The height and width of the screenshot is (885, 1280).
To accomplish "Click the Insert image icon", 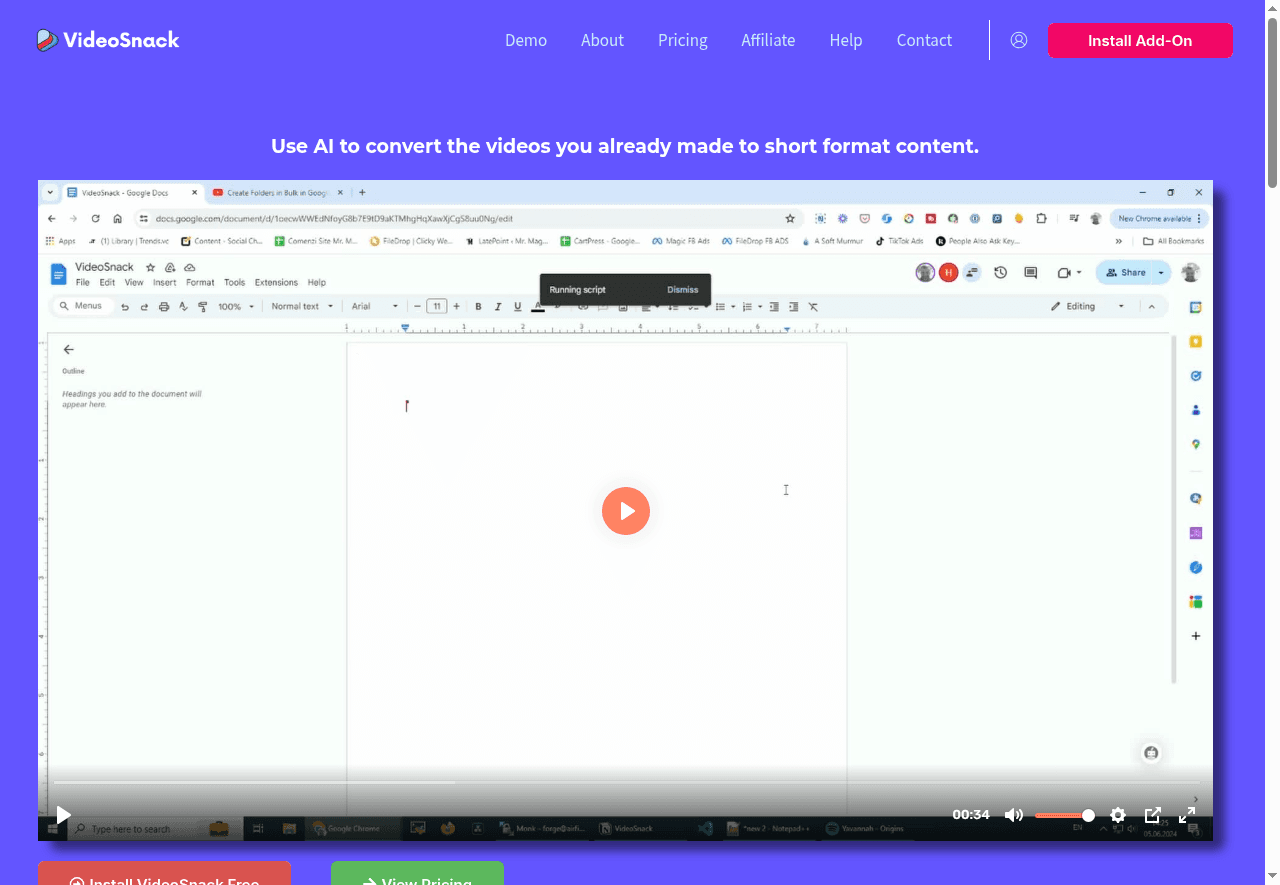I will 624,306.
